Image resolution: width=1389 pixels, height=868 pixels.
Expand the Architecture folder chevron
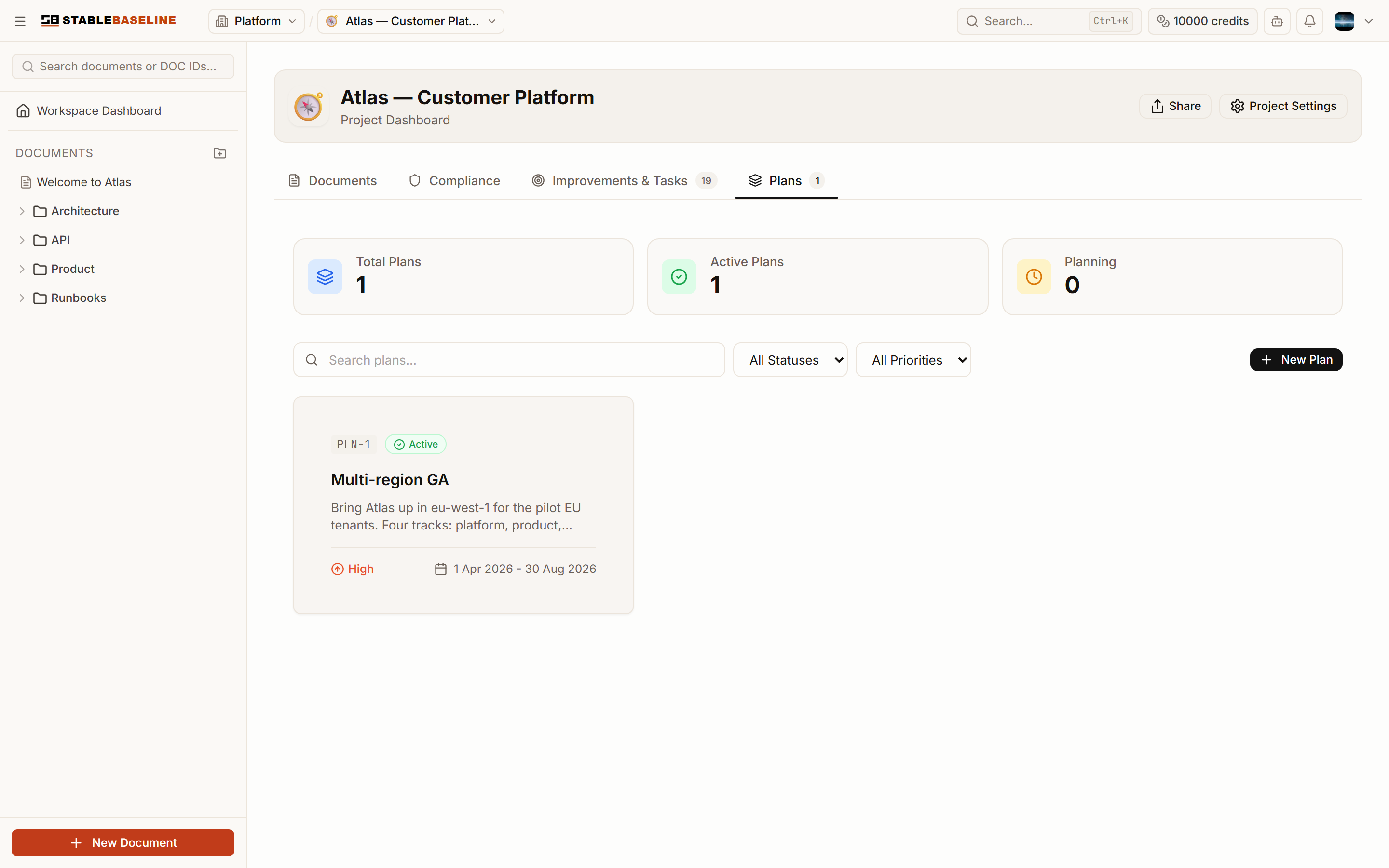(22, 211)
